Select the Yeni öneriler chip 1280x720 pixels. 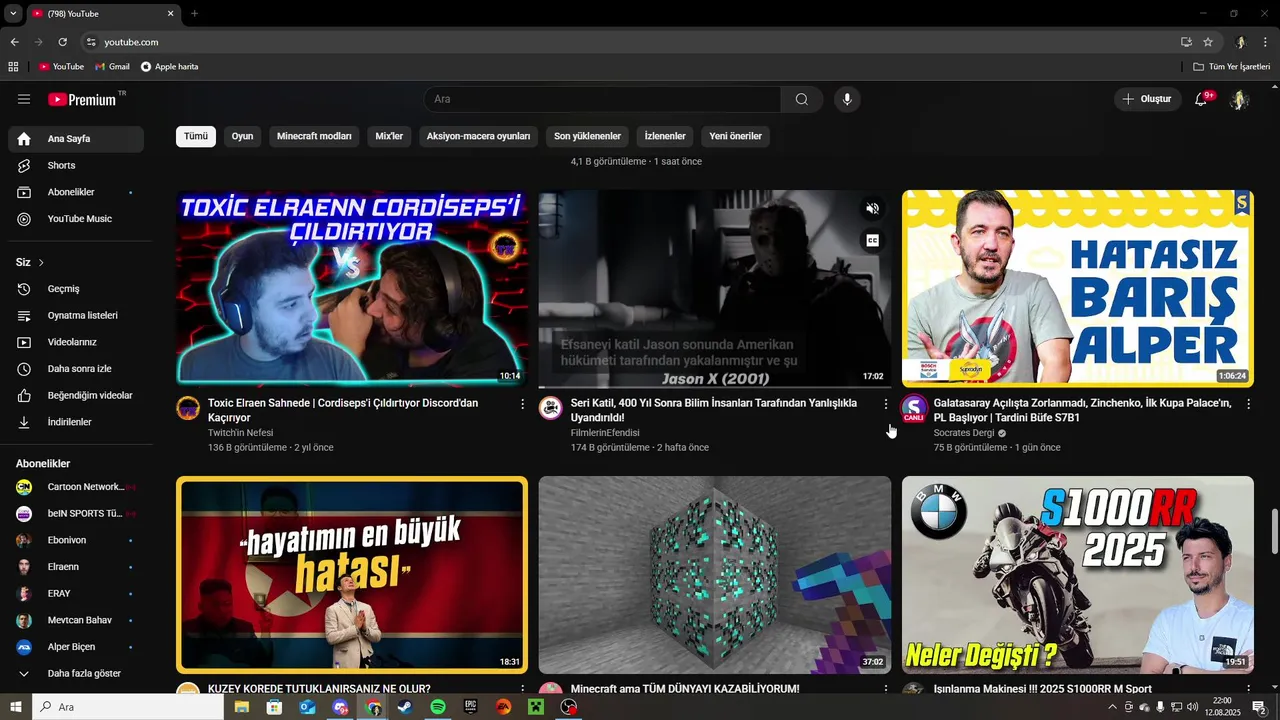pos(735,136)
